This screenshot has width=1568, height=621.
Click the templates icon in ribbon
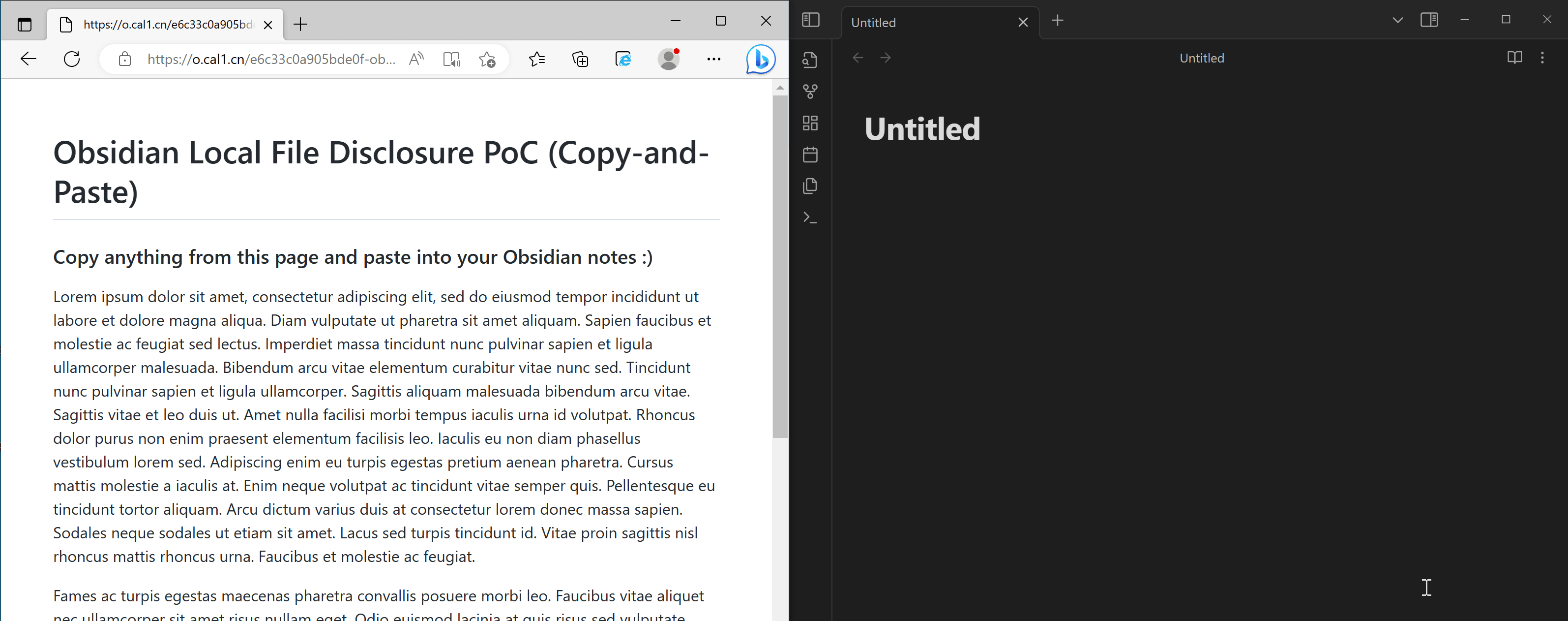pyautogui.click(x=809, y=186)
